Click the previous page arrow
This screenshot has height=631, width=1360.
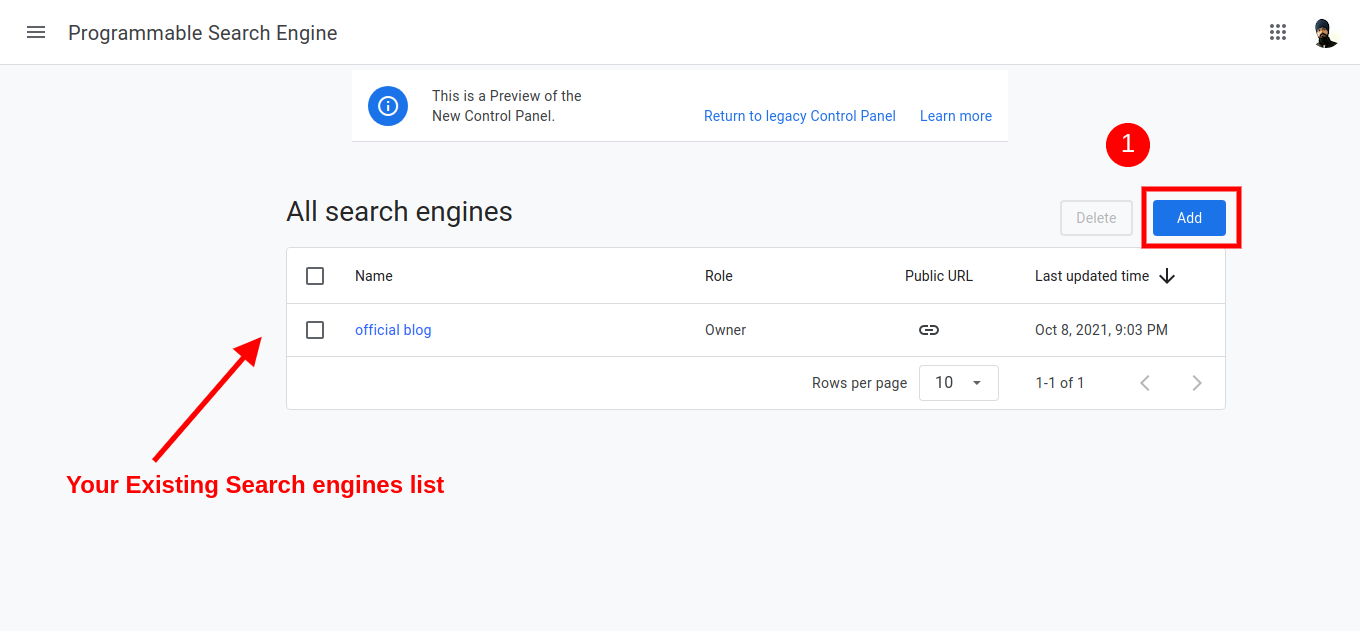tap(1145, 382)
